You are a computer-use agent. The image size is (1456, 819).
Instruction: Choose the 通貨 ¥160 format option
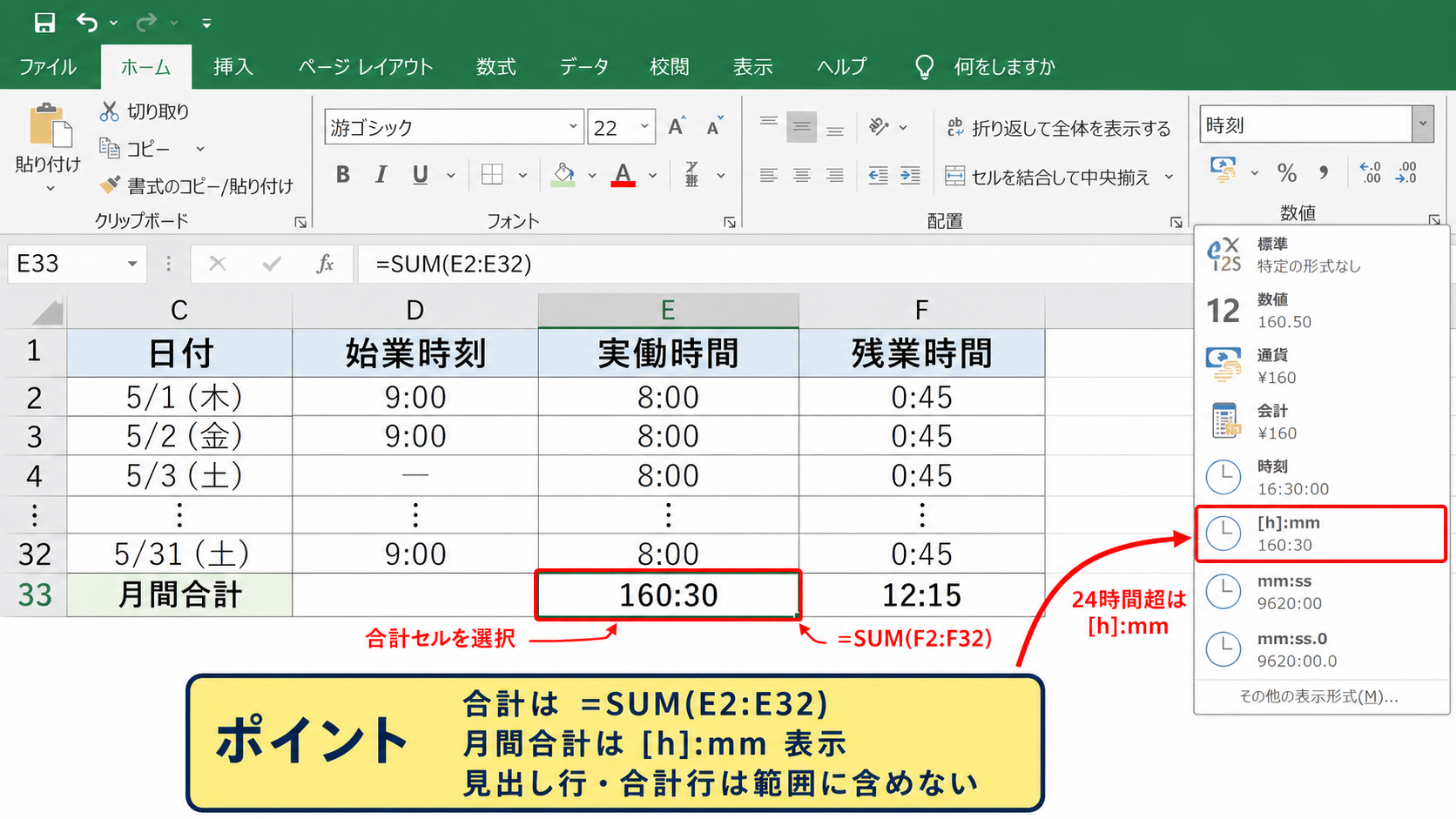tap(1321, 366)
